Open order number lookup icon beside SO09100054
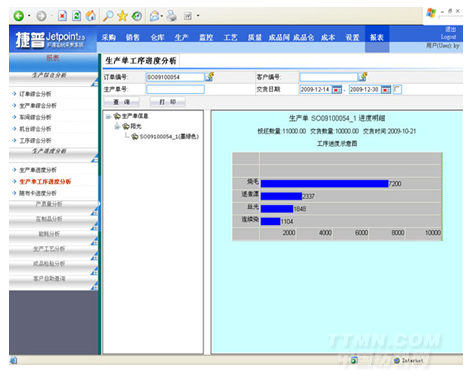The height and width of the screenshot is (378, 473). coord(209,77)
